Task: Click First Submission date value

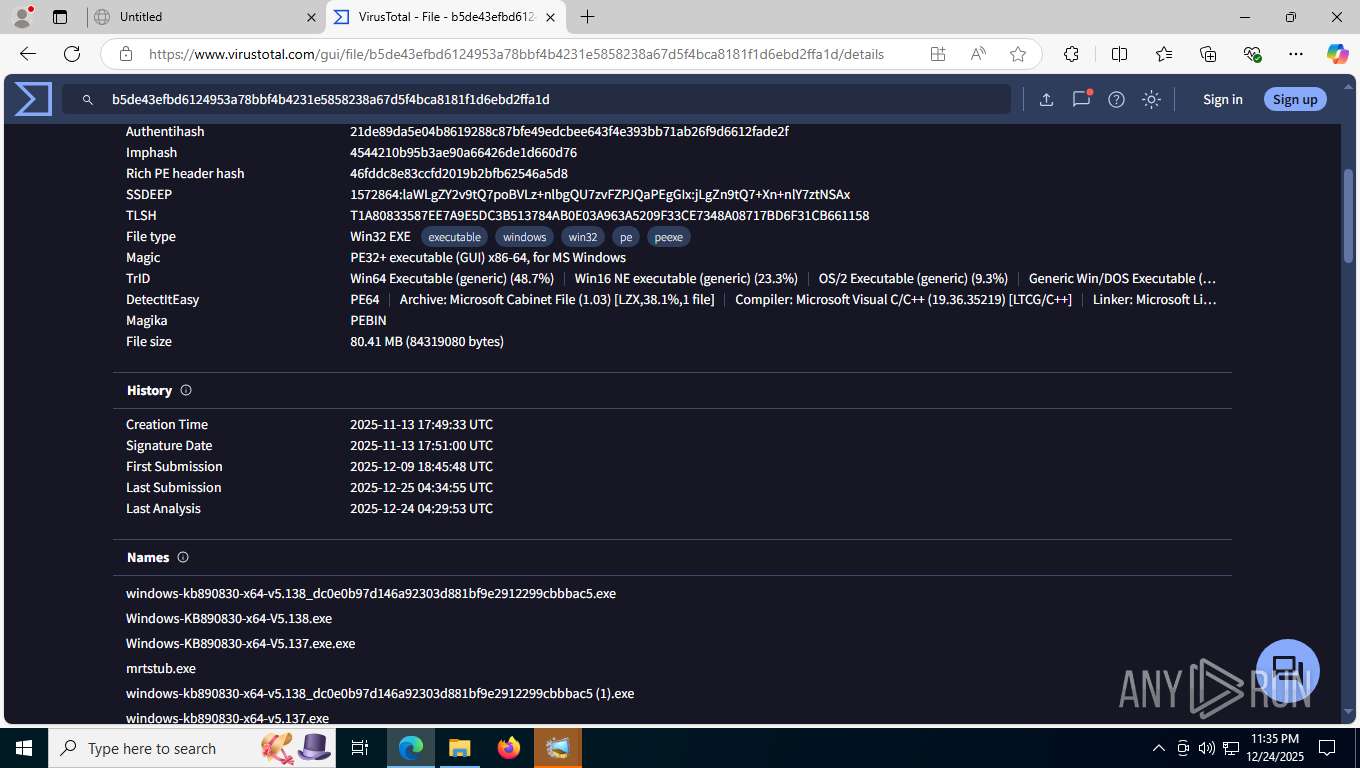Action: [421, 466]
